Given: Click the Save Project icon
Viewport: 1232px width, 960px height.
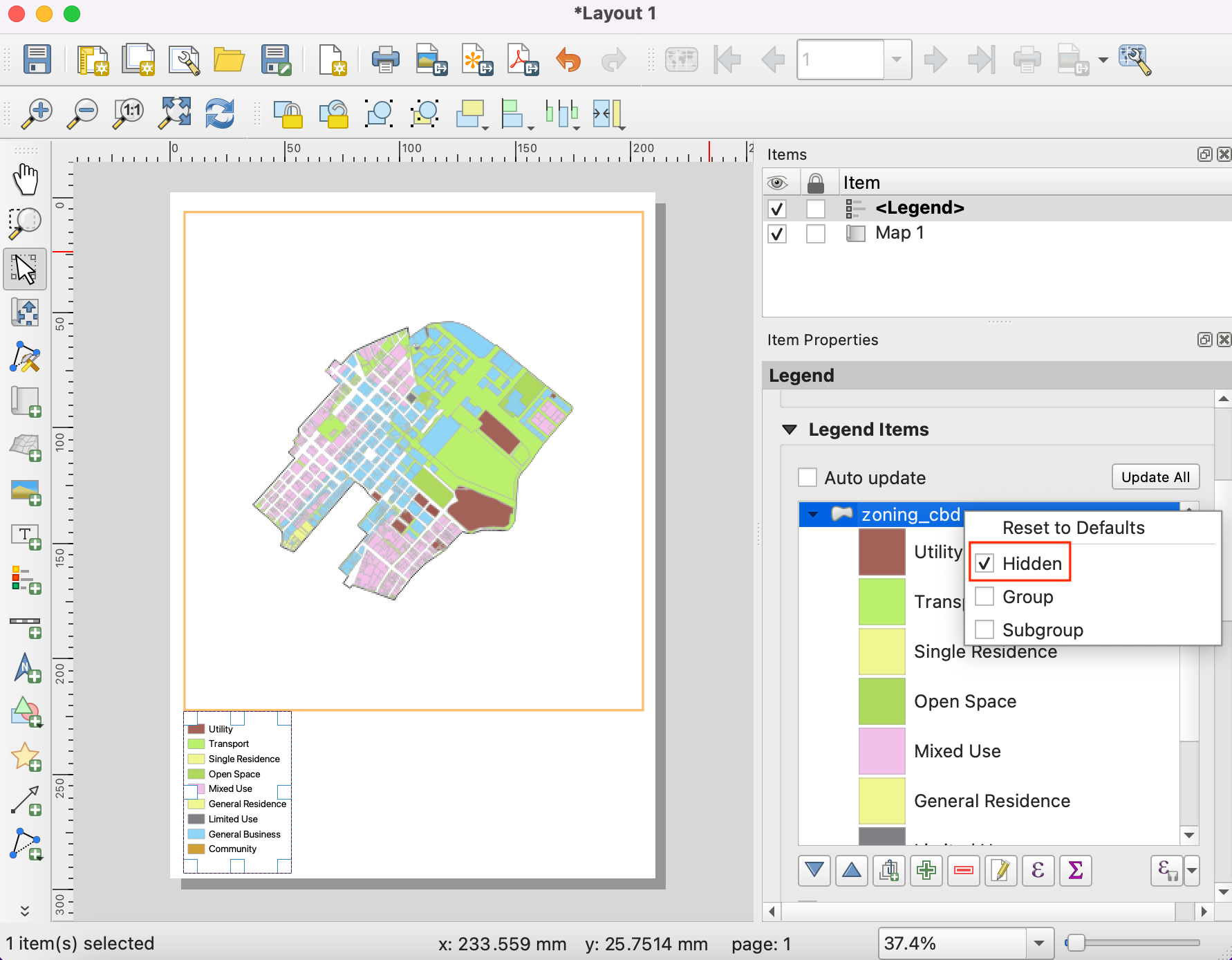Looking at the screenshot, I should pos(37,60).
